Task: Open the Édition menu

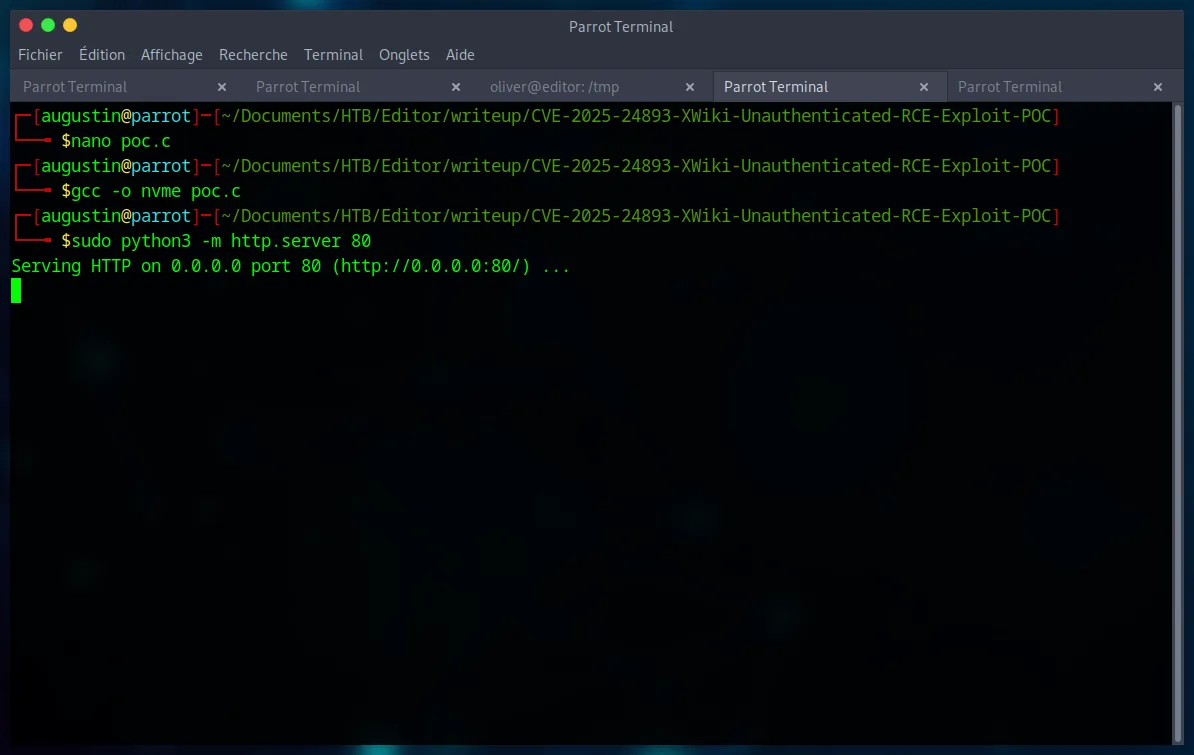Action: 102,55
